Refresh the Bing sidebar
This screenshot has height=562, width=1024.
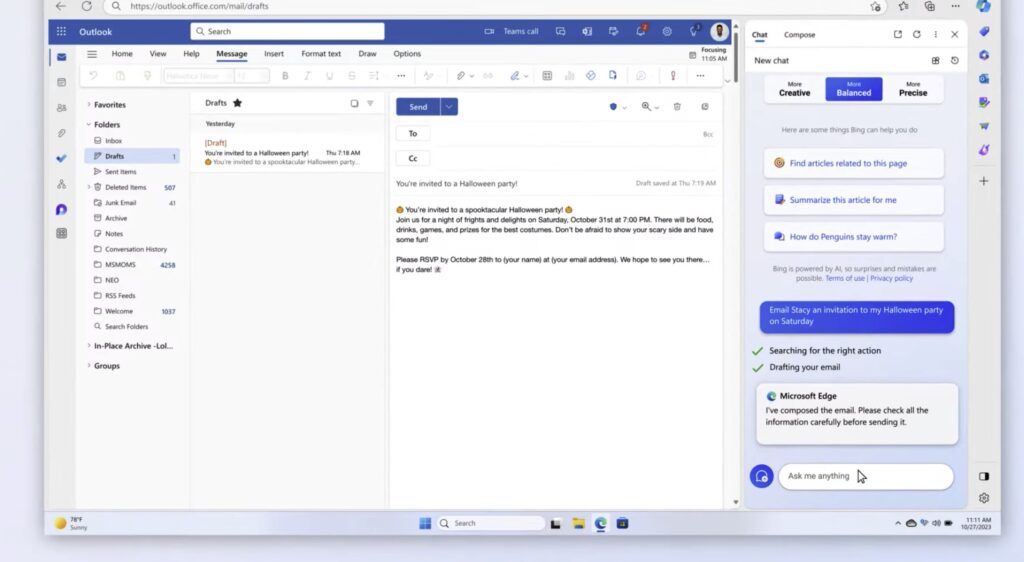point(916,35)
